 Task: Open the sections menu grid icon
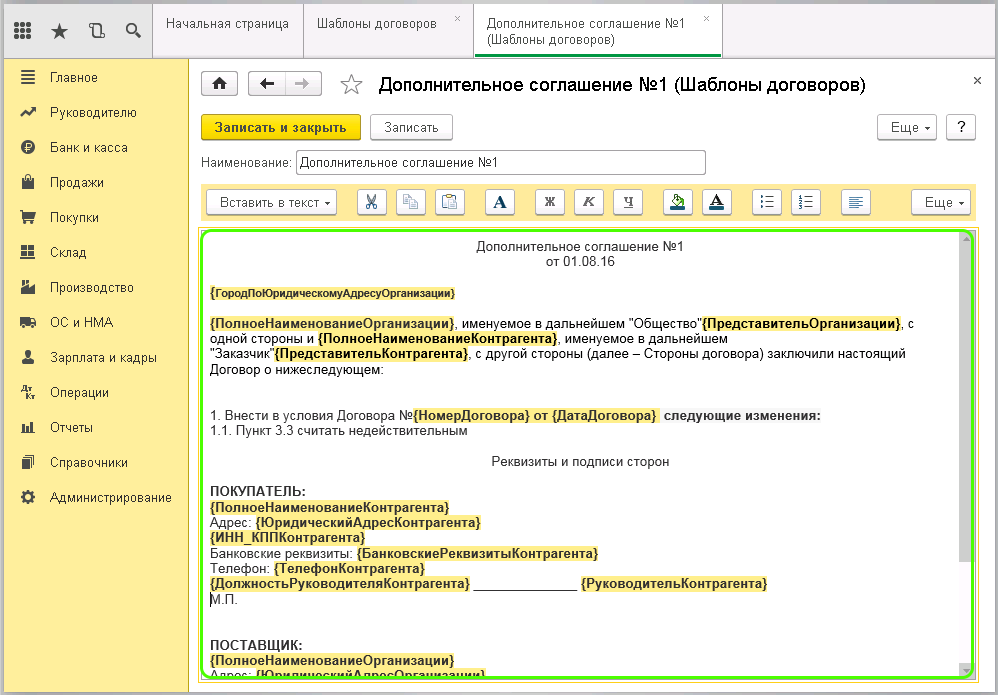[x=23, y=31]
